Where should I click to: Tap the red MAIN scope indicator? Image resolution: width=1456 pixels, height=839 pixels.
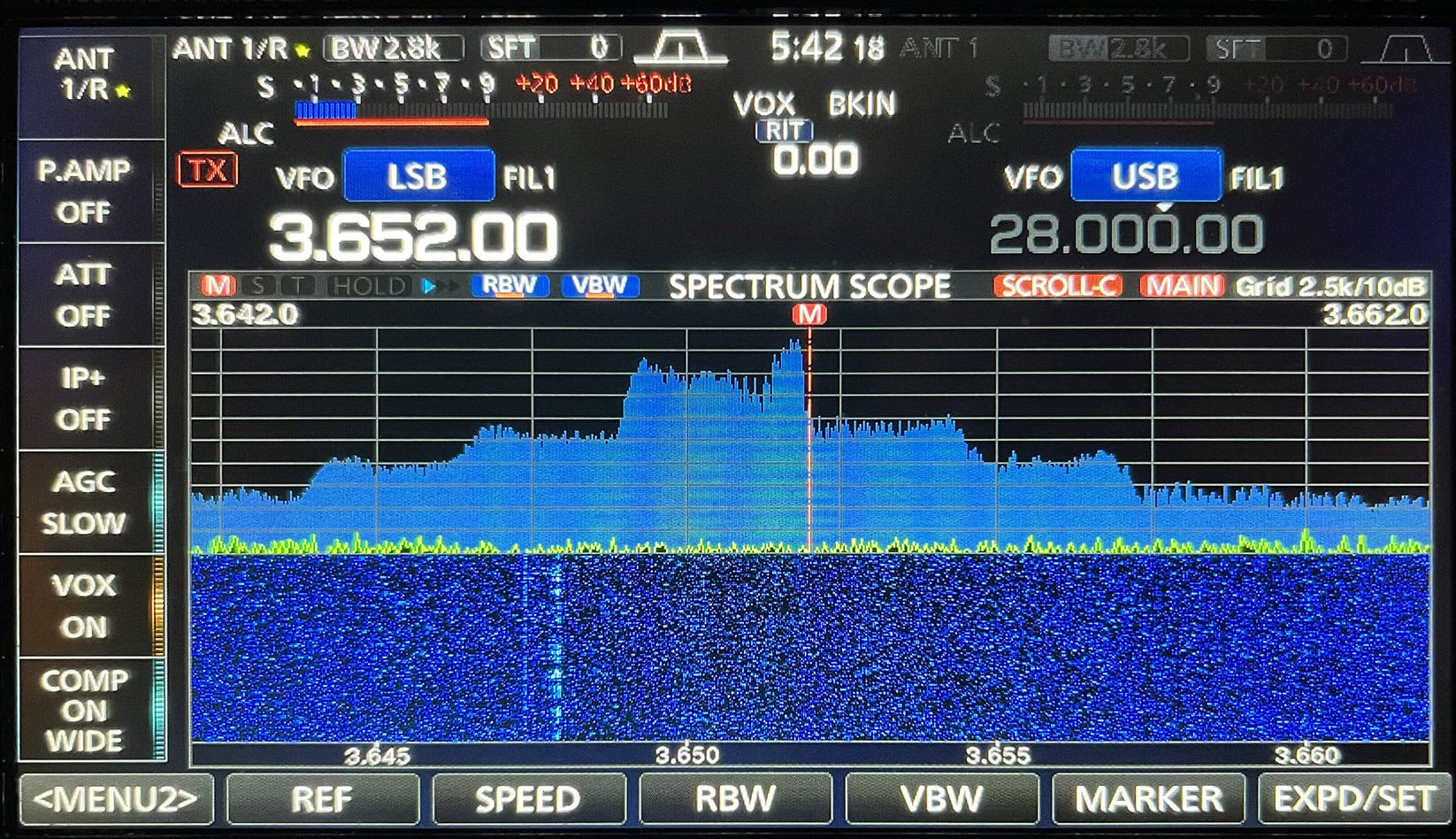click(x=1181, y=286)
